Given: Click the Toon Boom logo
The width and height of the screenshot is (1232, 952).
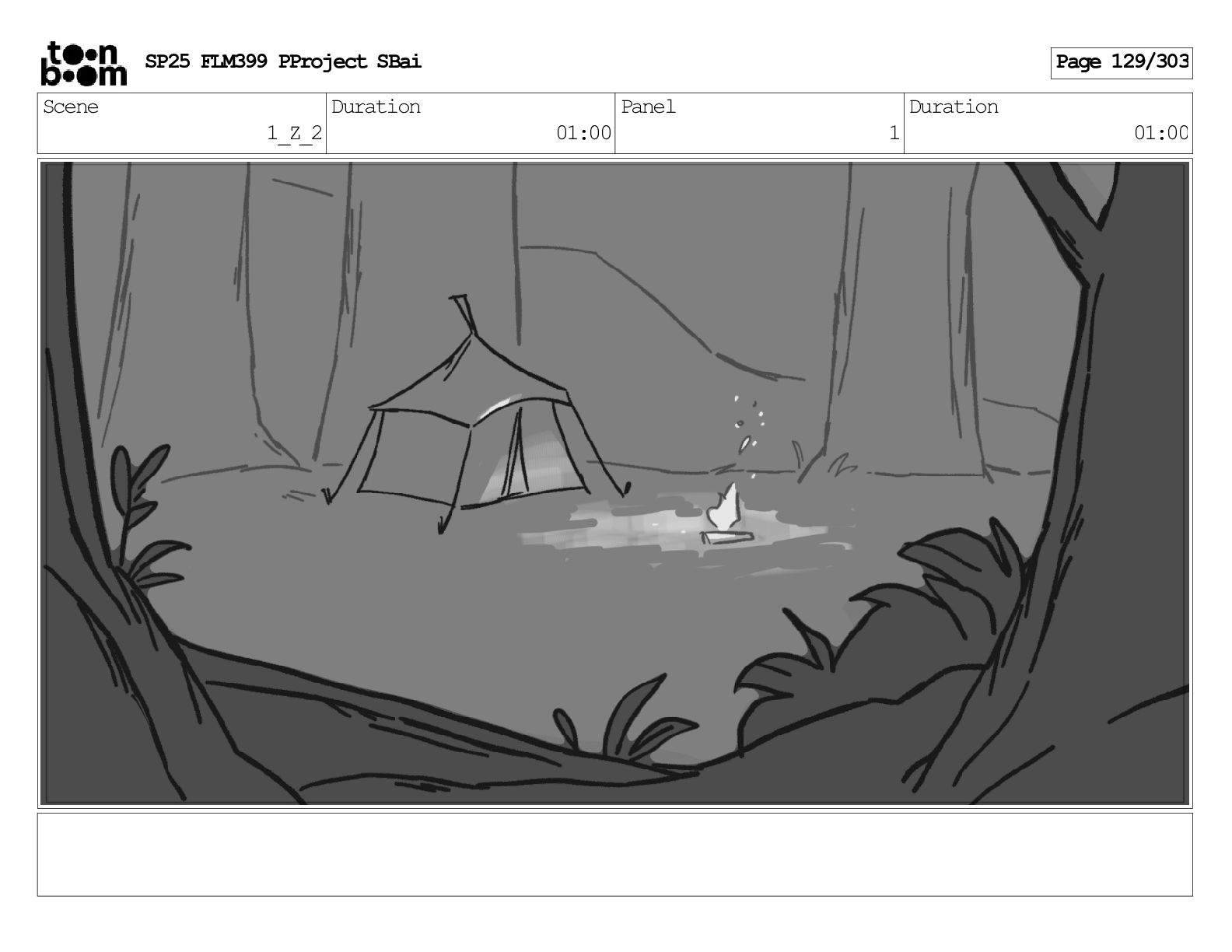Looking at the screenshot, I should [83, 63].
